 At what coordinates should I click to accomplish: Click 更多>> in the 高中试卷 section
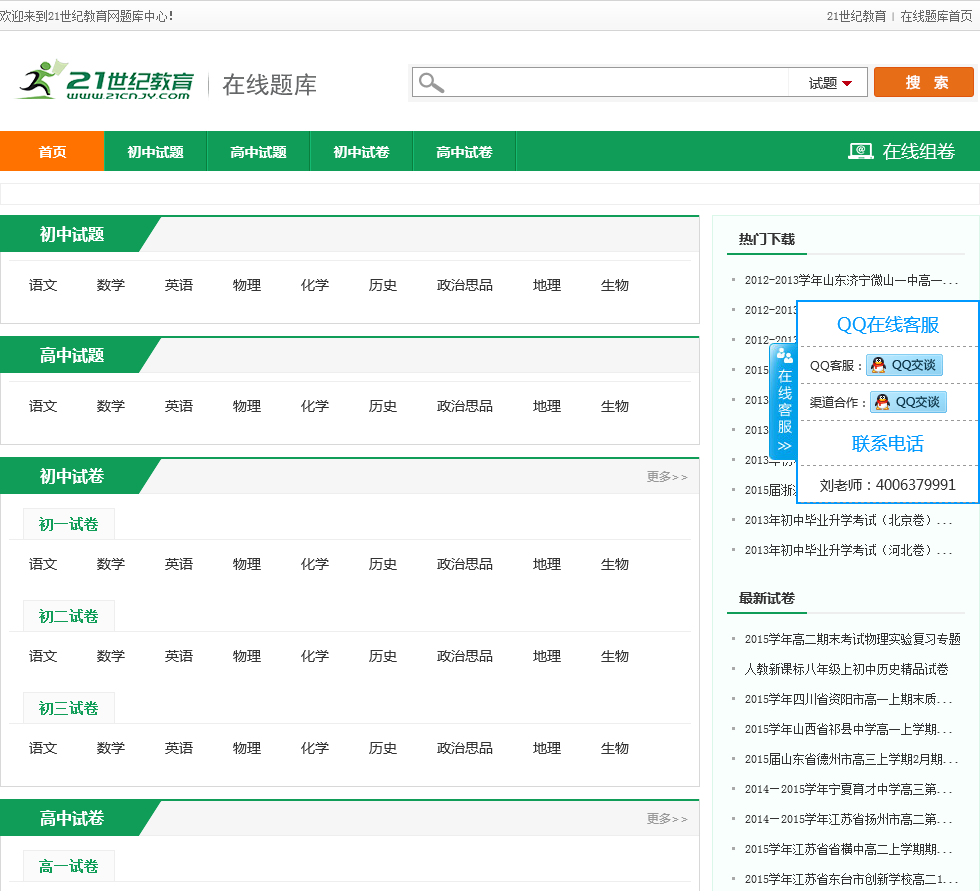[x=667, y=819]
